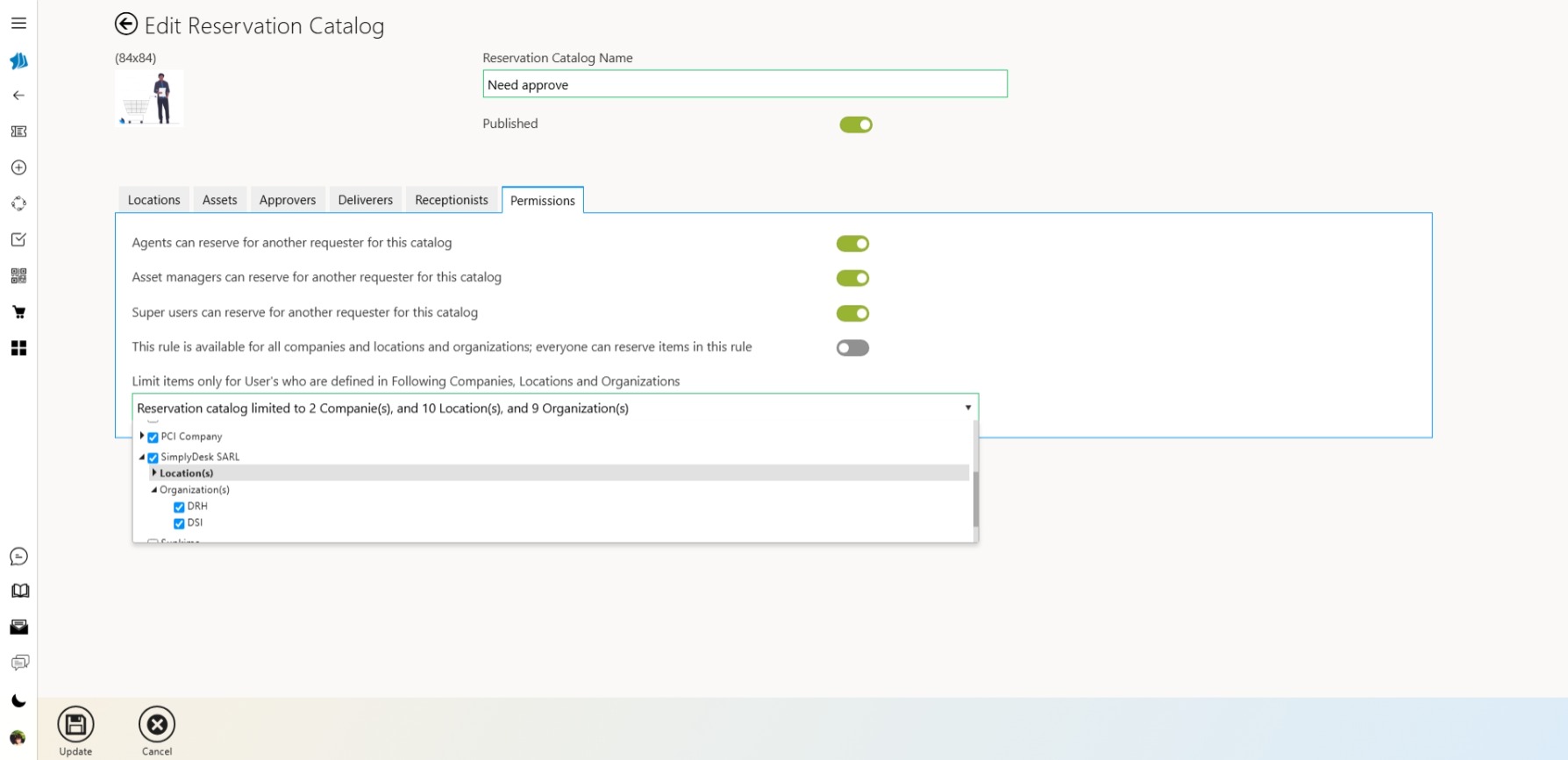Open the hamburger menu in the sidebar
The image size is (1568, 760).
click(x=18, y=24)
